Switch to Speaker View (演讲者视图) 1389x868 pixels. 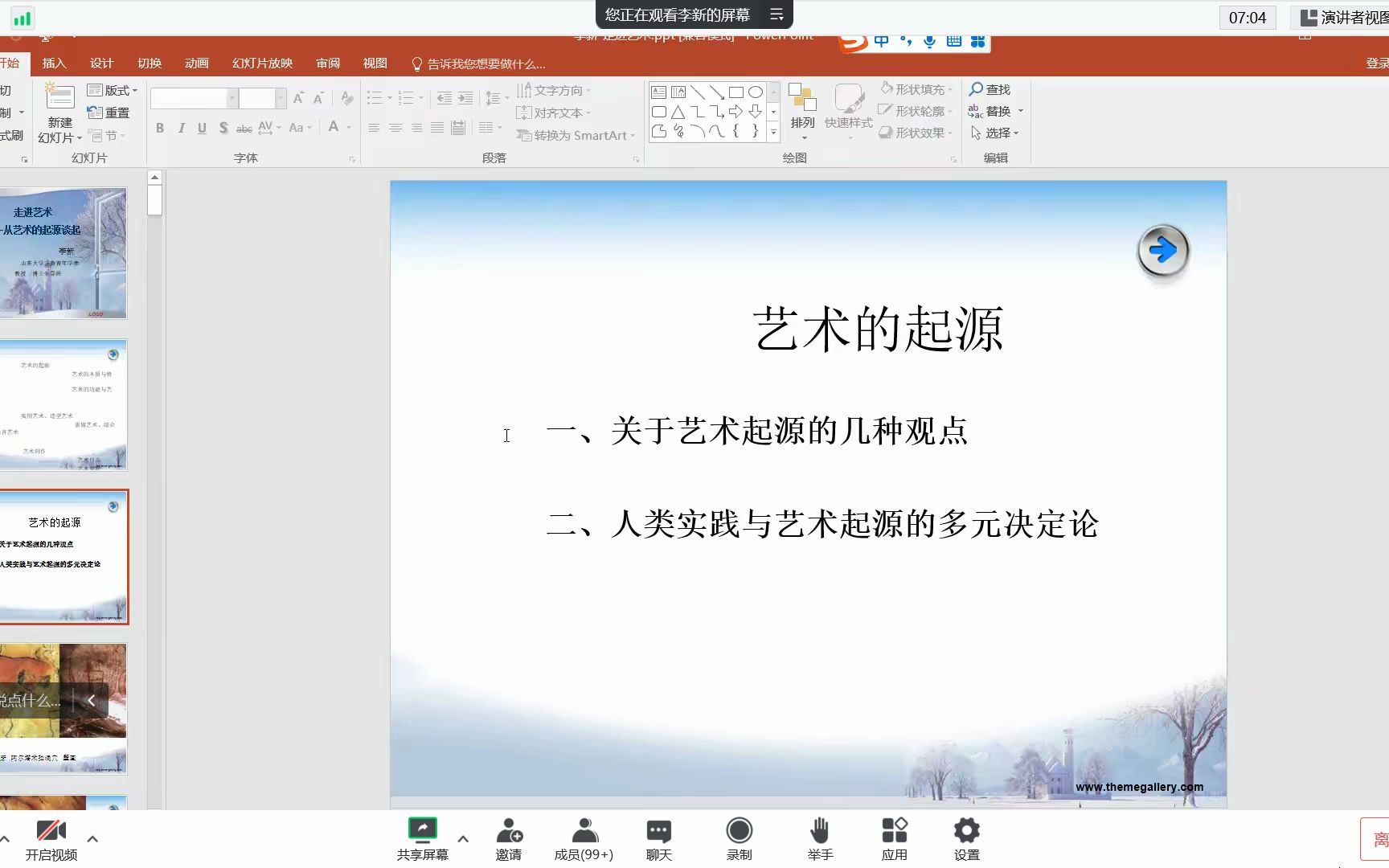[x=1342, y=18]
